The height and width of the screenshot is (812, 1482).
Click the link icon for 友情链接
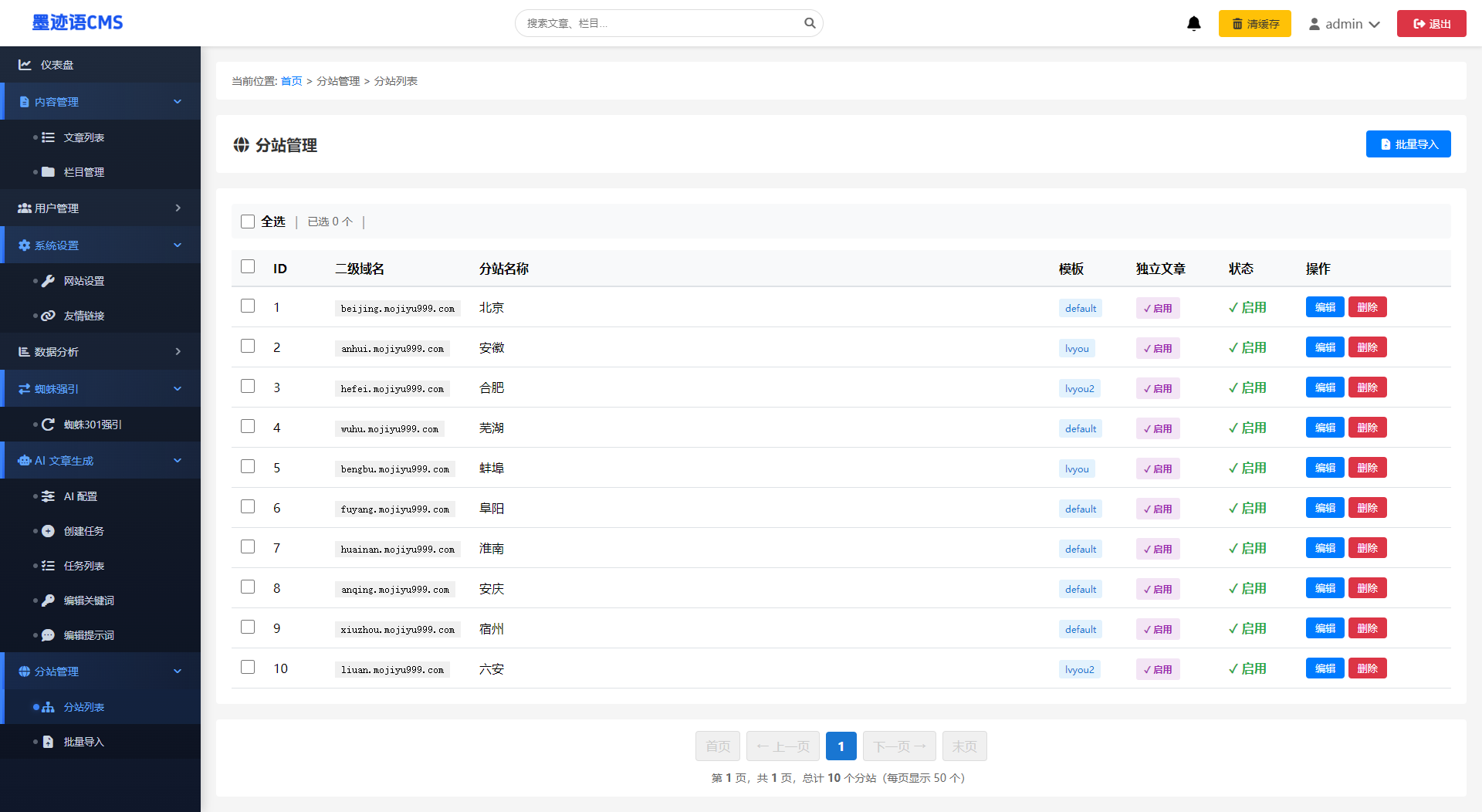tap(48, 316)
